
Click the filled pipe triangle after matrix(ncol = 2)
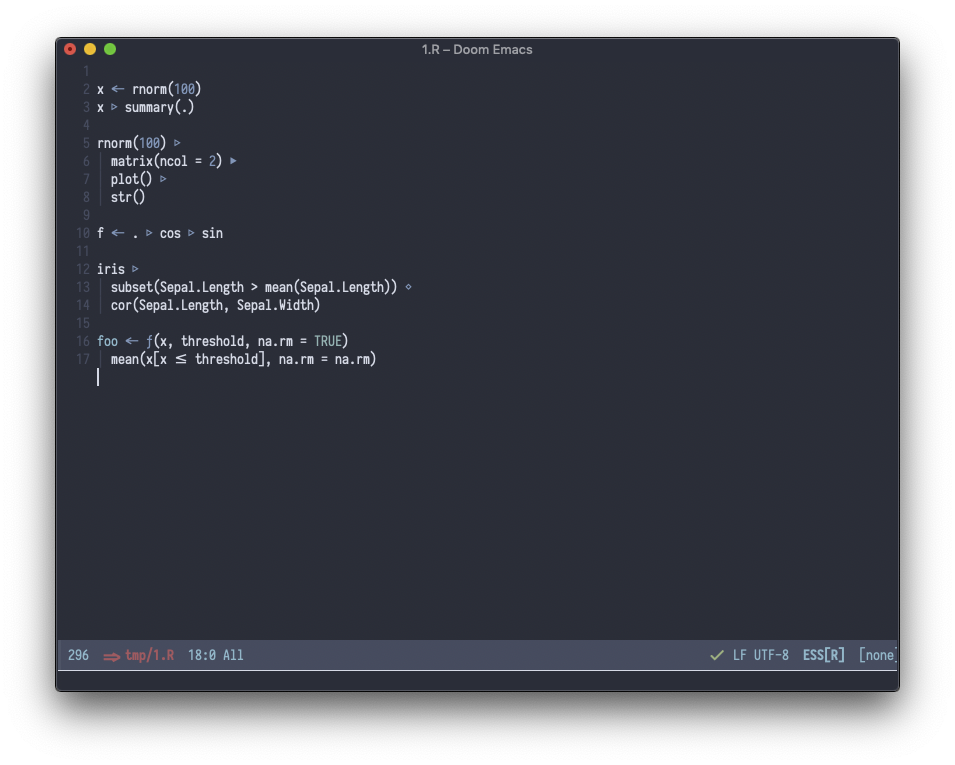(x=233, y=161)
